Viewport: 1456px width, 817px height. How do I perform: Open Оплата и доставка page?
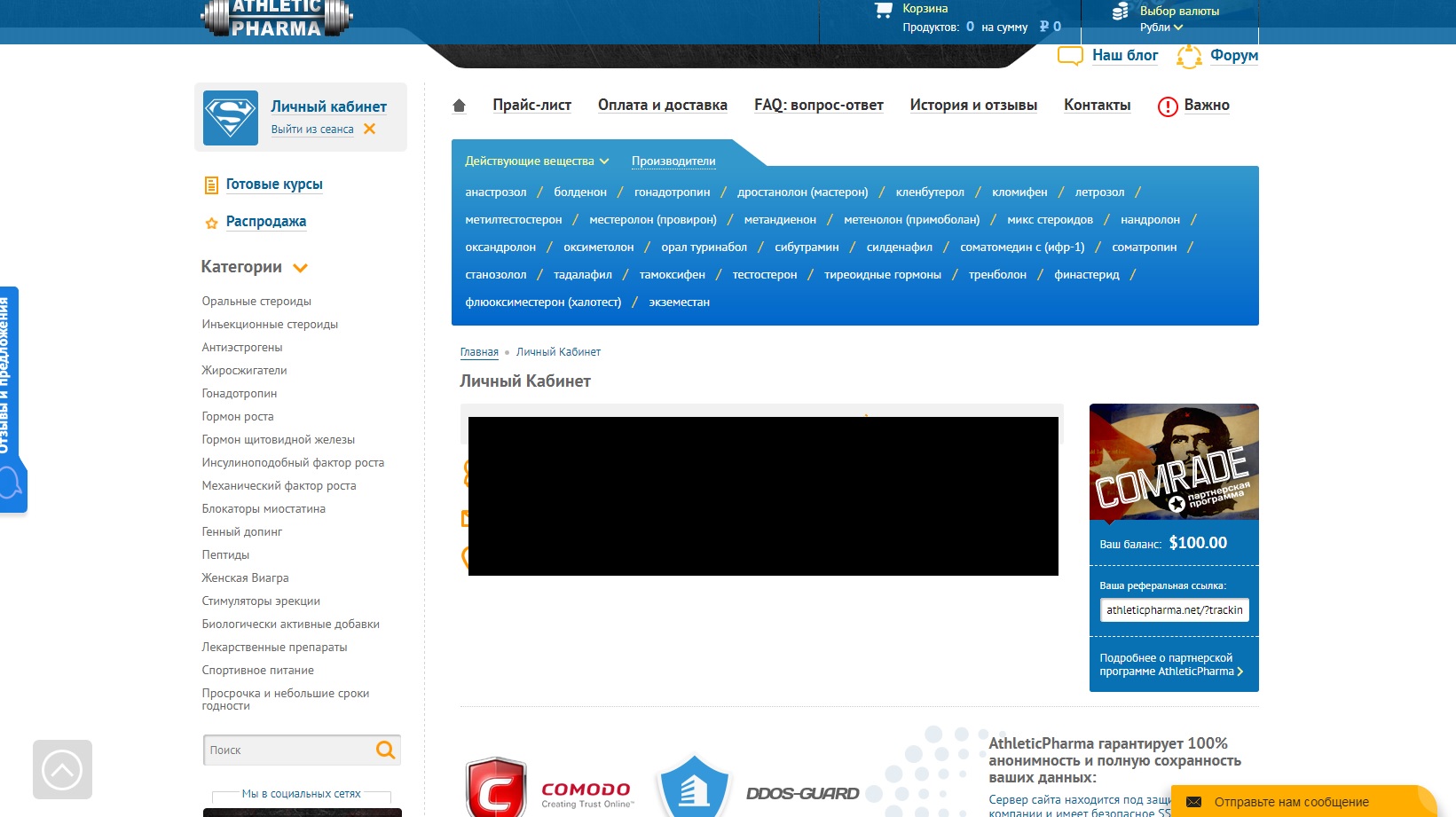click(662, 105)
